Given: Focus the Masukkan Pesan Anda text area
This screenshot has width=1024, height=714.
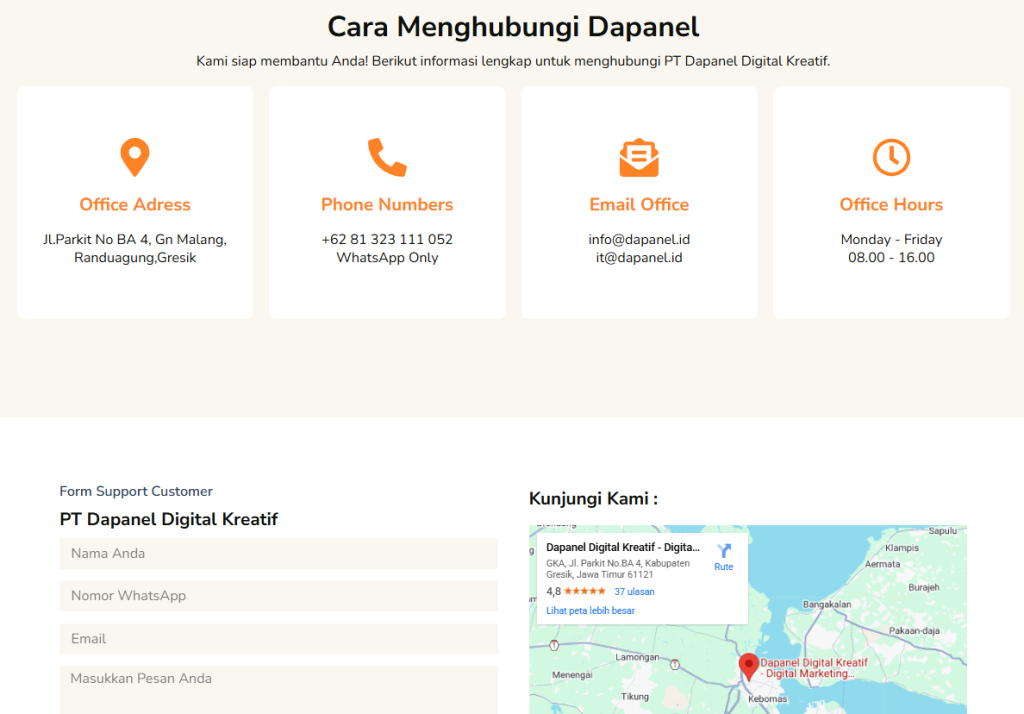Looking at the screenshot, I should coord(278,690).
